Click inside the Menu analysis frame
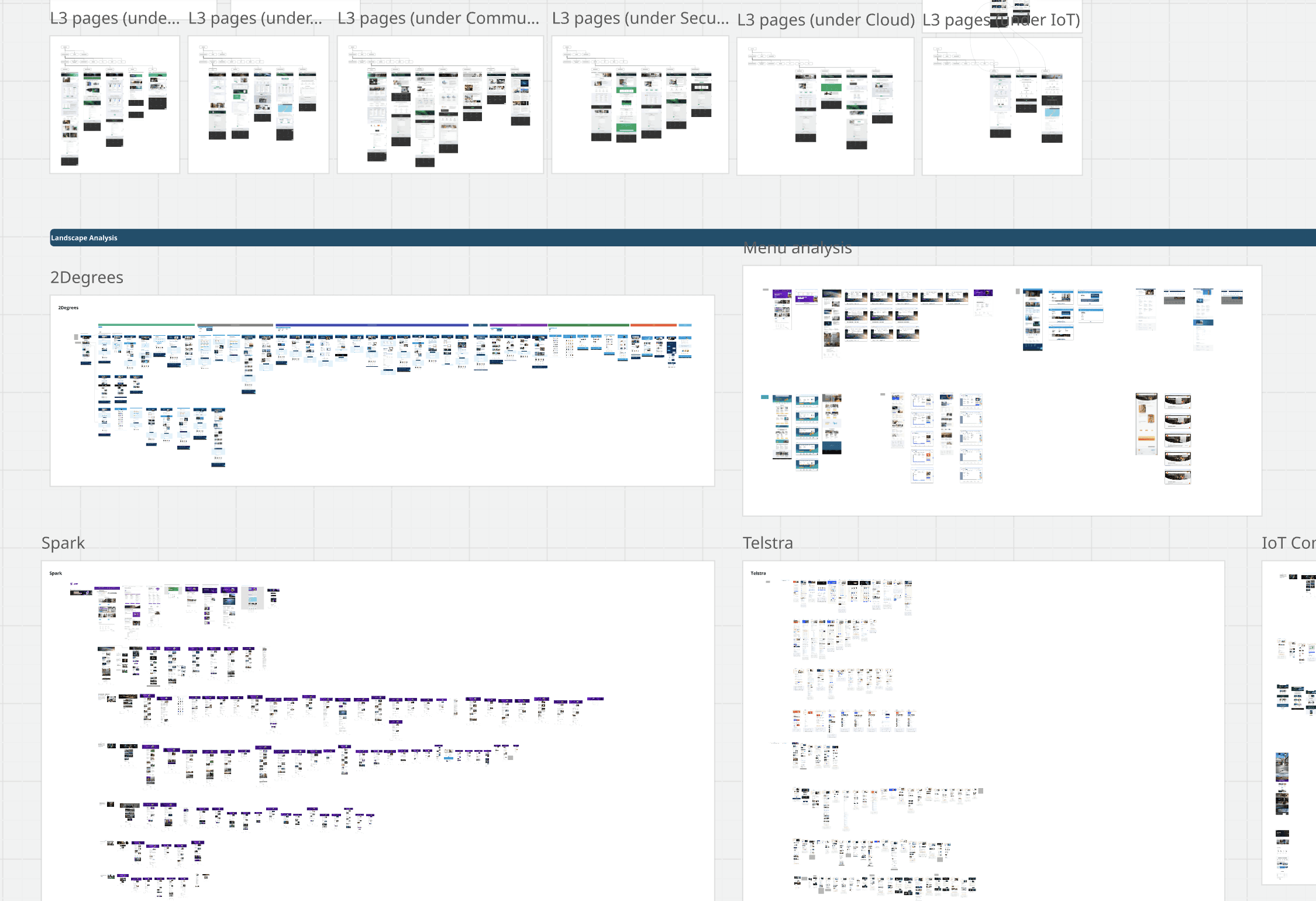Viewport: 1316px width, 901px height. pos(1002,391)
